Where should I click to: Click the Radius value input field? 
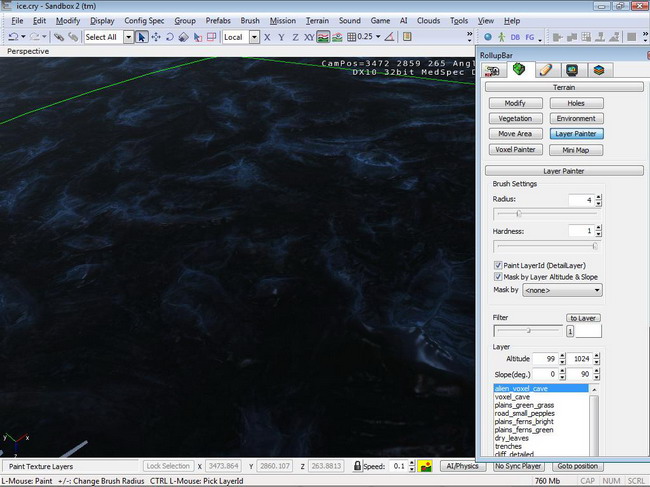point(582,200)
